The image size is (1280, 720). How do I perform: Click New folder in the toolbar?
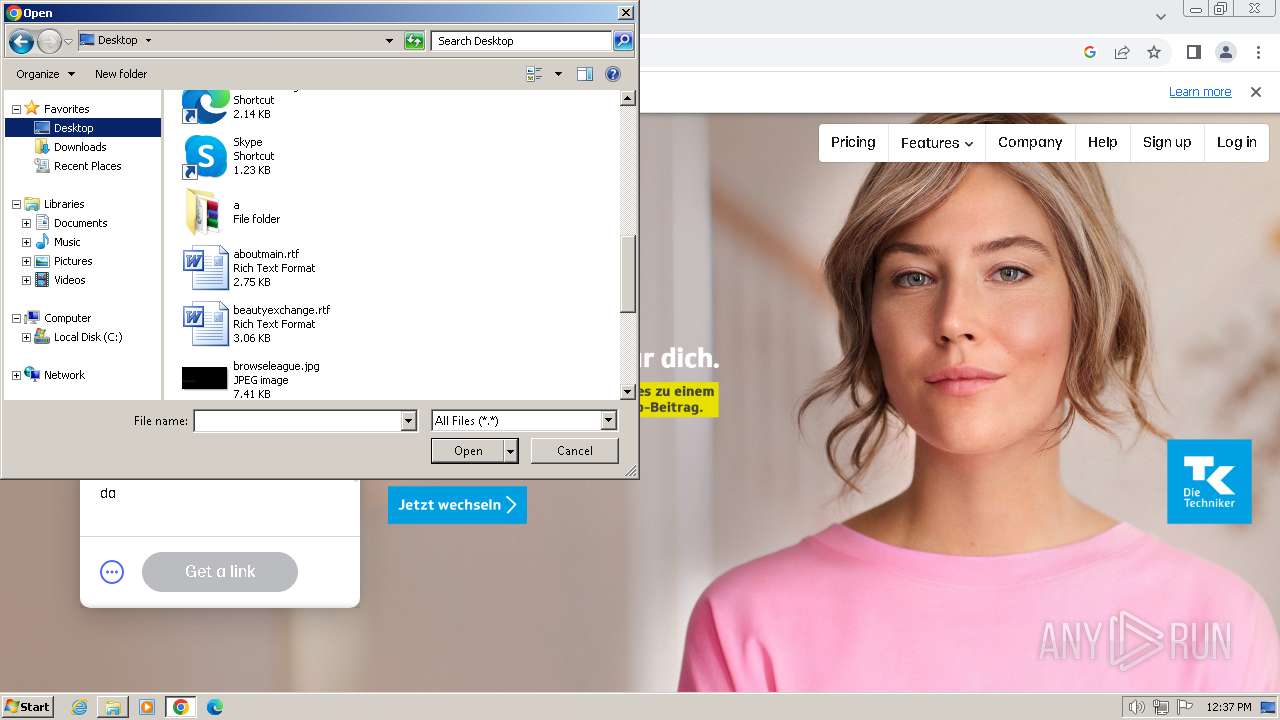click(121, 74)
